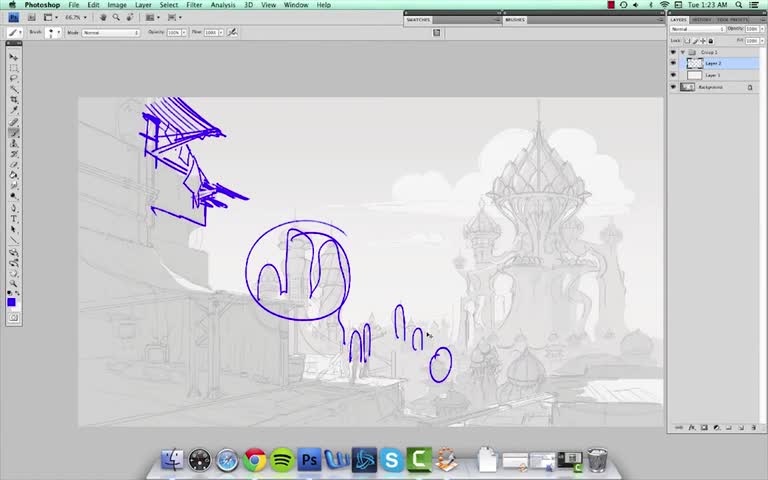This screenshot has height=480, width=768.
Task: Open Google Chrome from the Dock
Action: pyautogui.click(x=255, y=460)
